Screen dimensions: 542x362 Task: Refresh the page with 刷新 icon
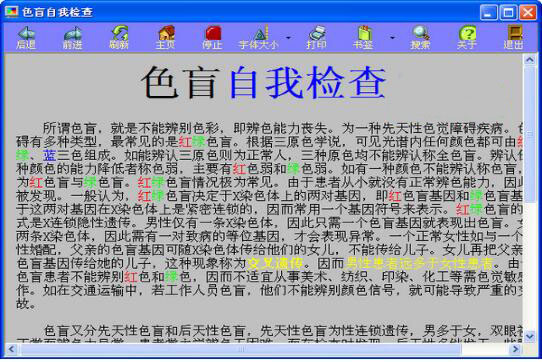pos(119,37)
